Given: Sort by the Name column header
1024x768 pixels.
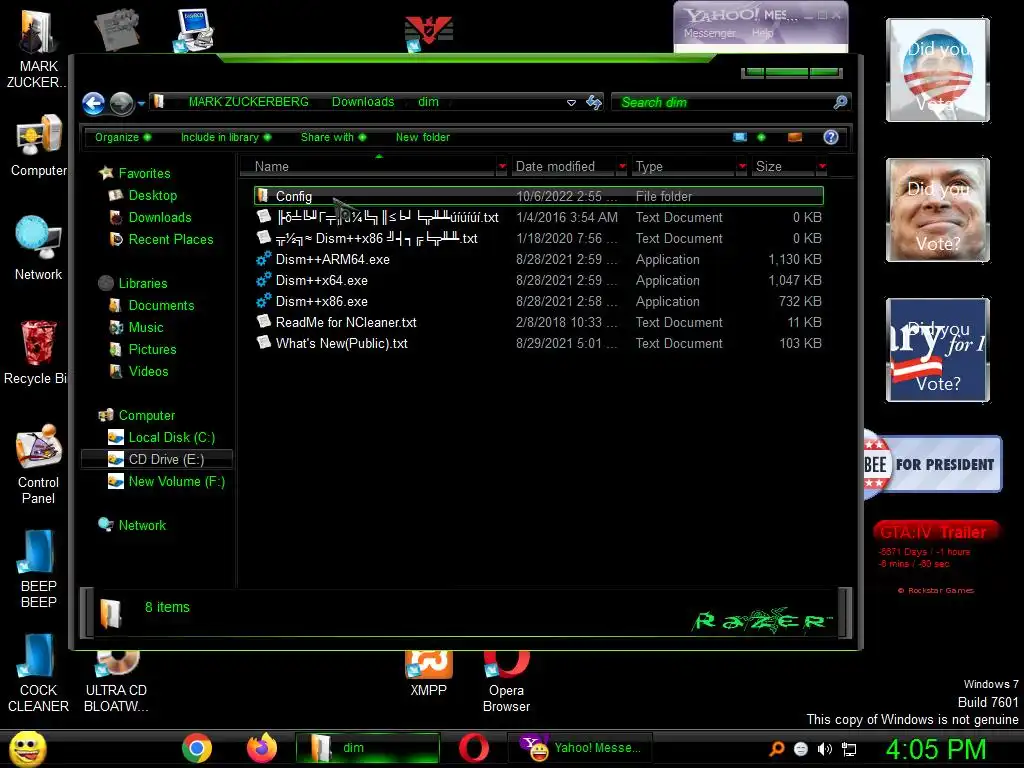Looking at the screenshot, I should point(369,167).
